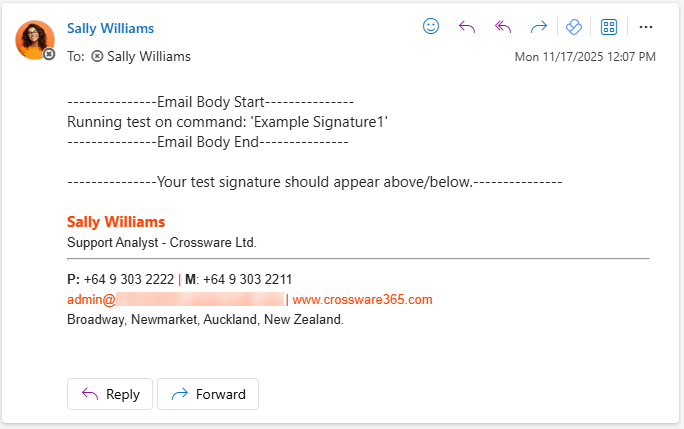The height and width of the screenshot is (429, 684).
Task: Open the www.crossware365.com link
Action: pos(362,299)
